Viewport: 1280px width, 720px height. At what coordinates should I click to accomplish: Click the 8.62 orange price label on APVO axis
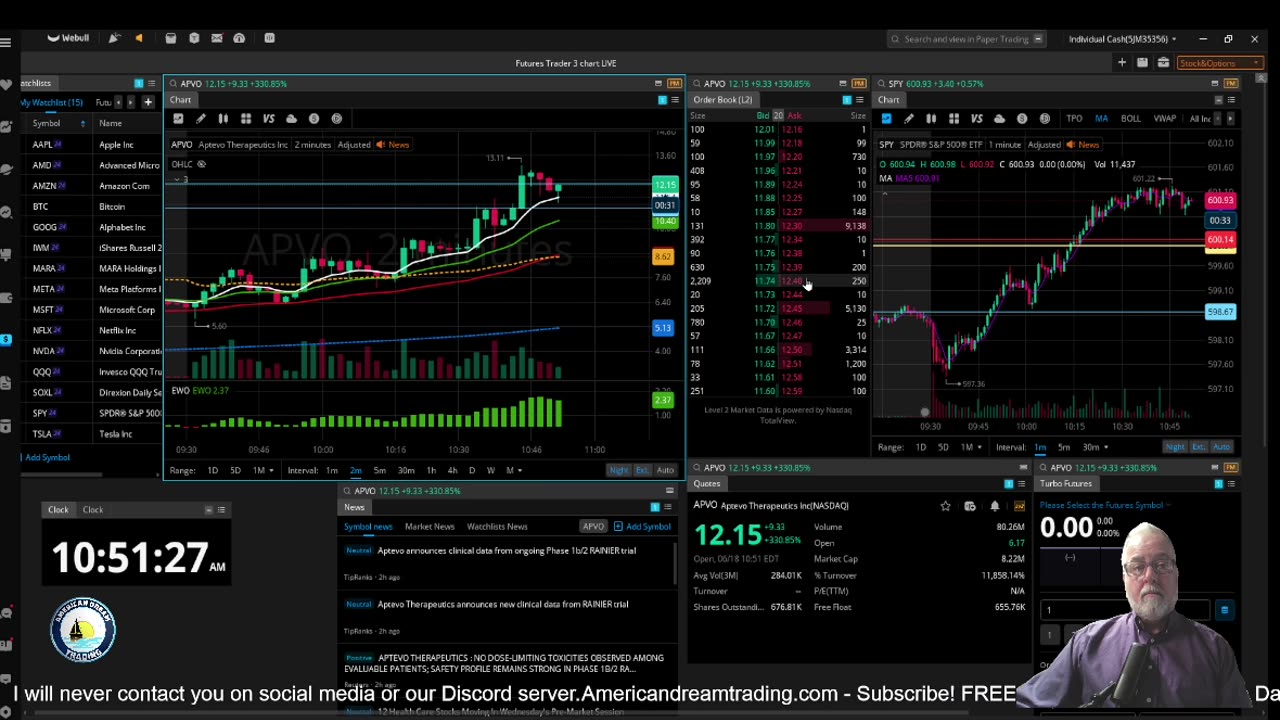pos(663,257)
